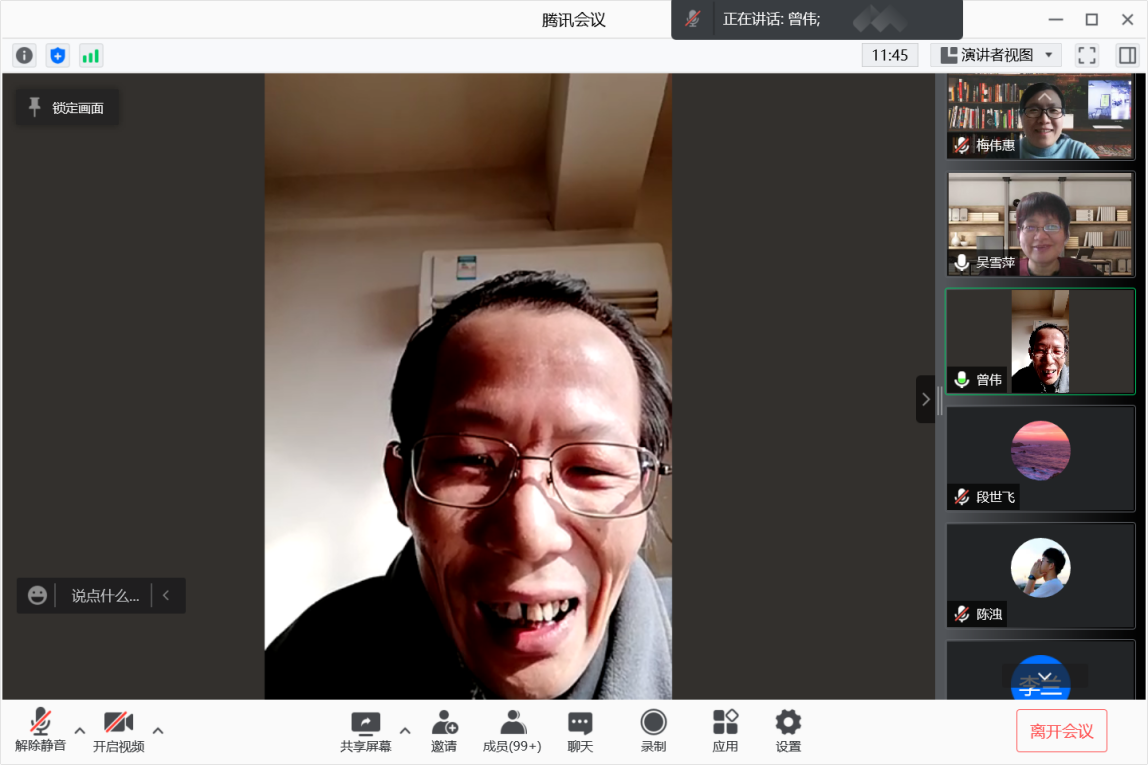
Task: Expand video options arrow beside 开启视频
Action: click(158, 730)
